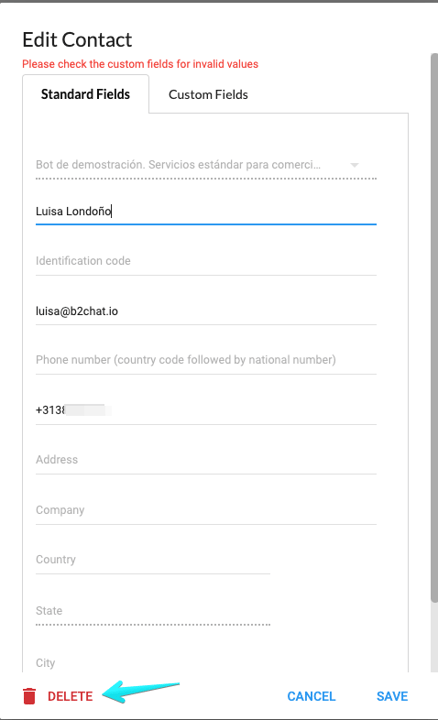Open the Custom Fields tab

208,94
